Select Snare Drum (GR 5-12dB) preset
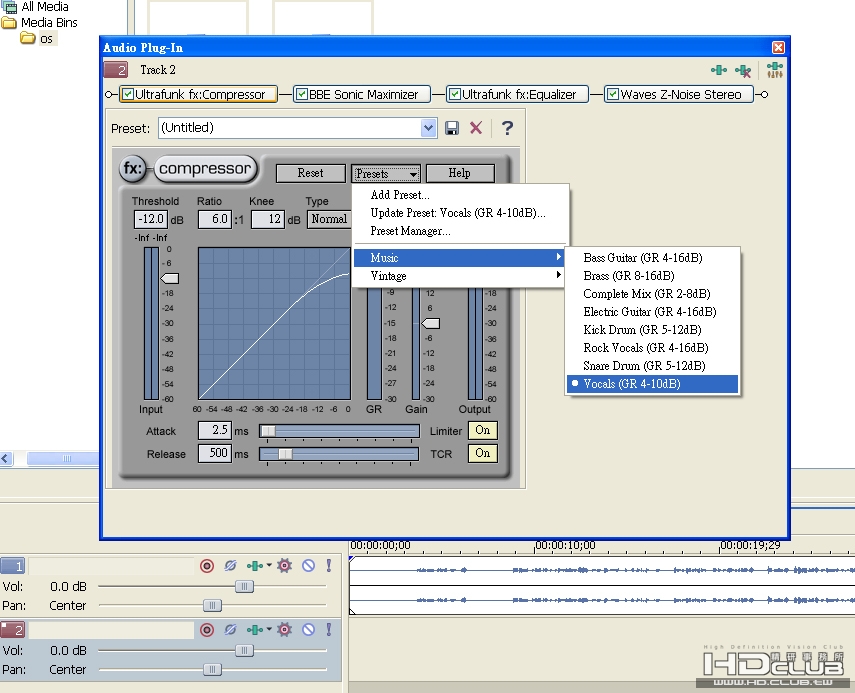This screenshot has height=693, width=855. tap(652, 366)
